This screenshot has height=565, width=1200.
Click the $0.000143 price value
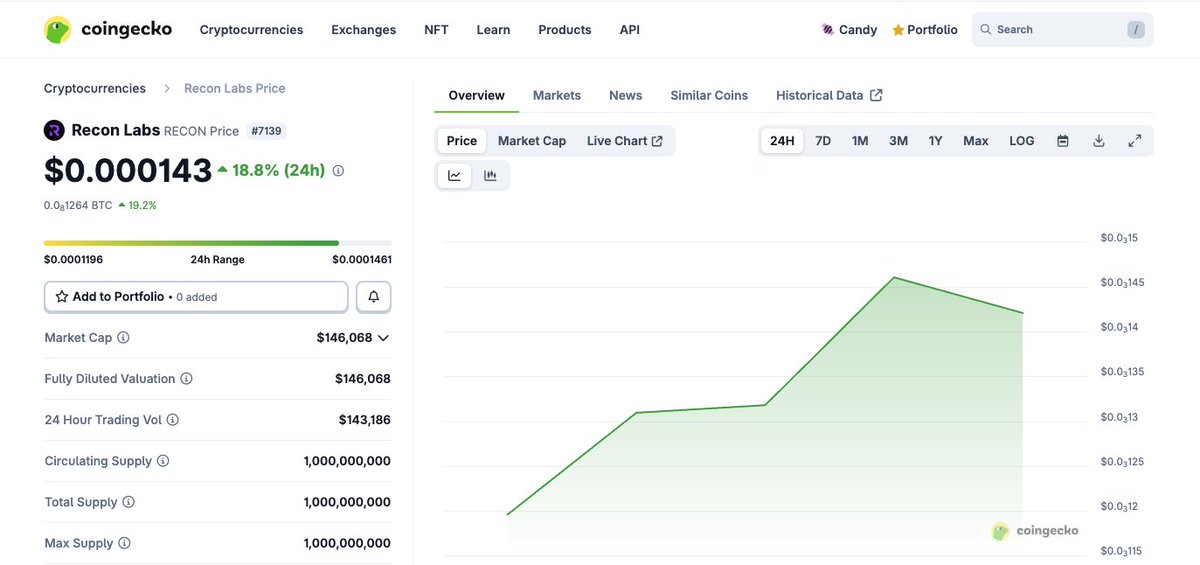click(x=128, y=171)
